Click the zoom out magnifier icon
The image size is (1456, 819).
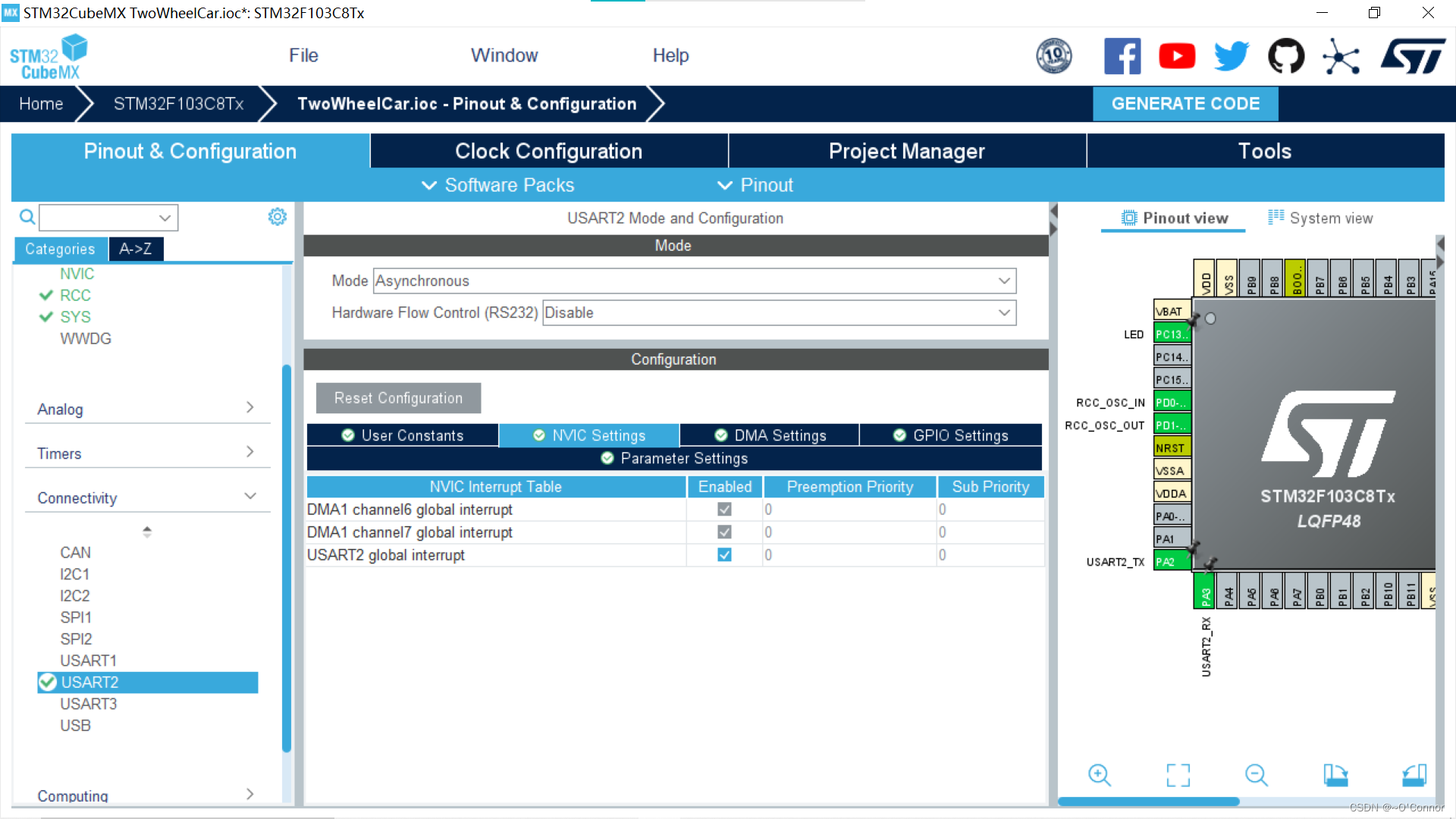coord(1256,775)
